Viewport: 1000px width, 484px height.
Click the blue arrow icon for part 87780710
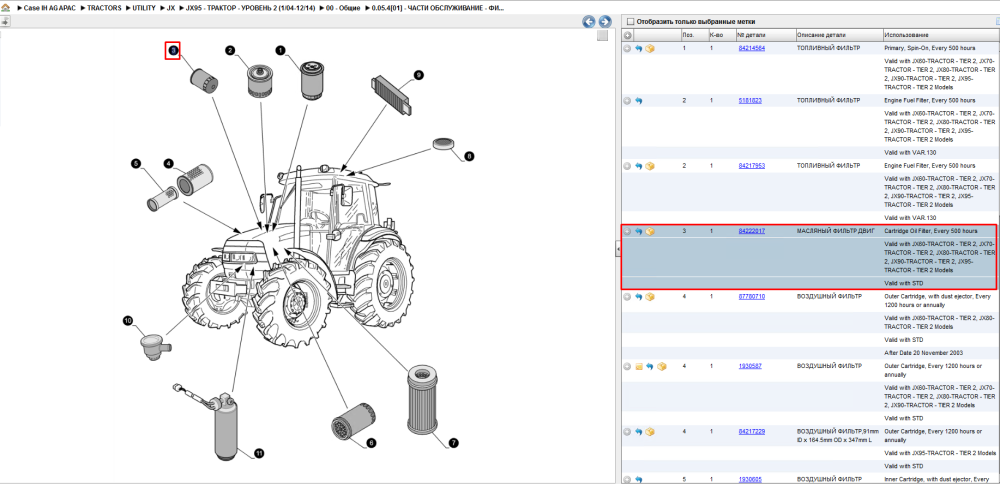pyautogui.click(x=638, y=297)
